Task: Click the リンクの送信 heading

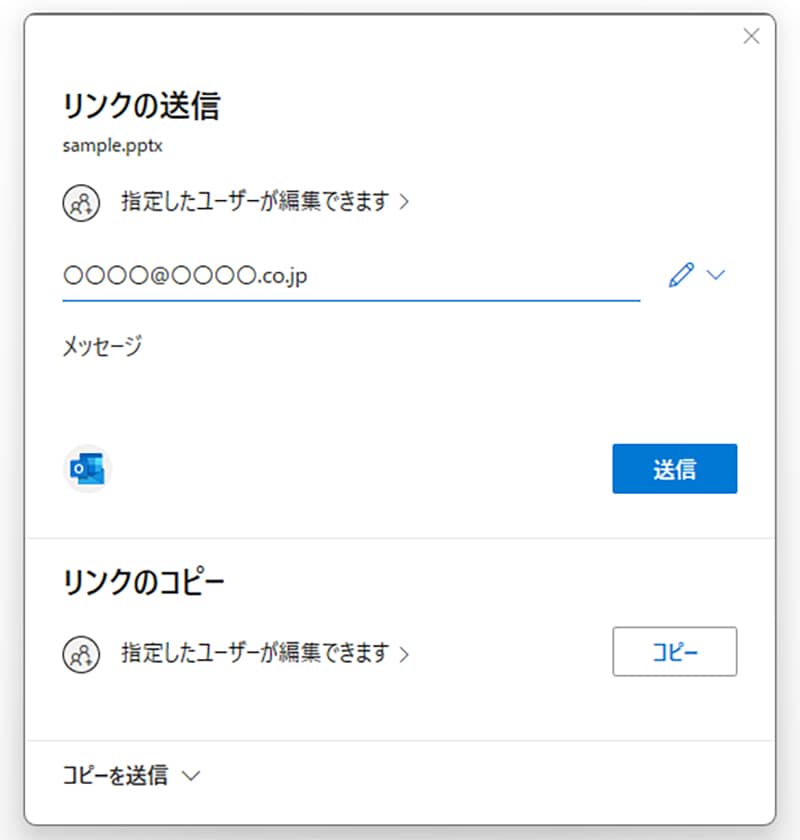Action: [x=141, y=106]
